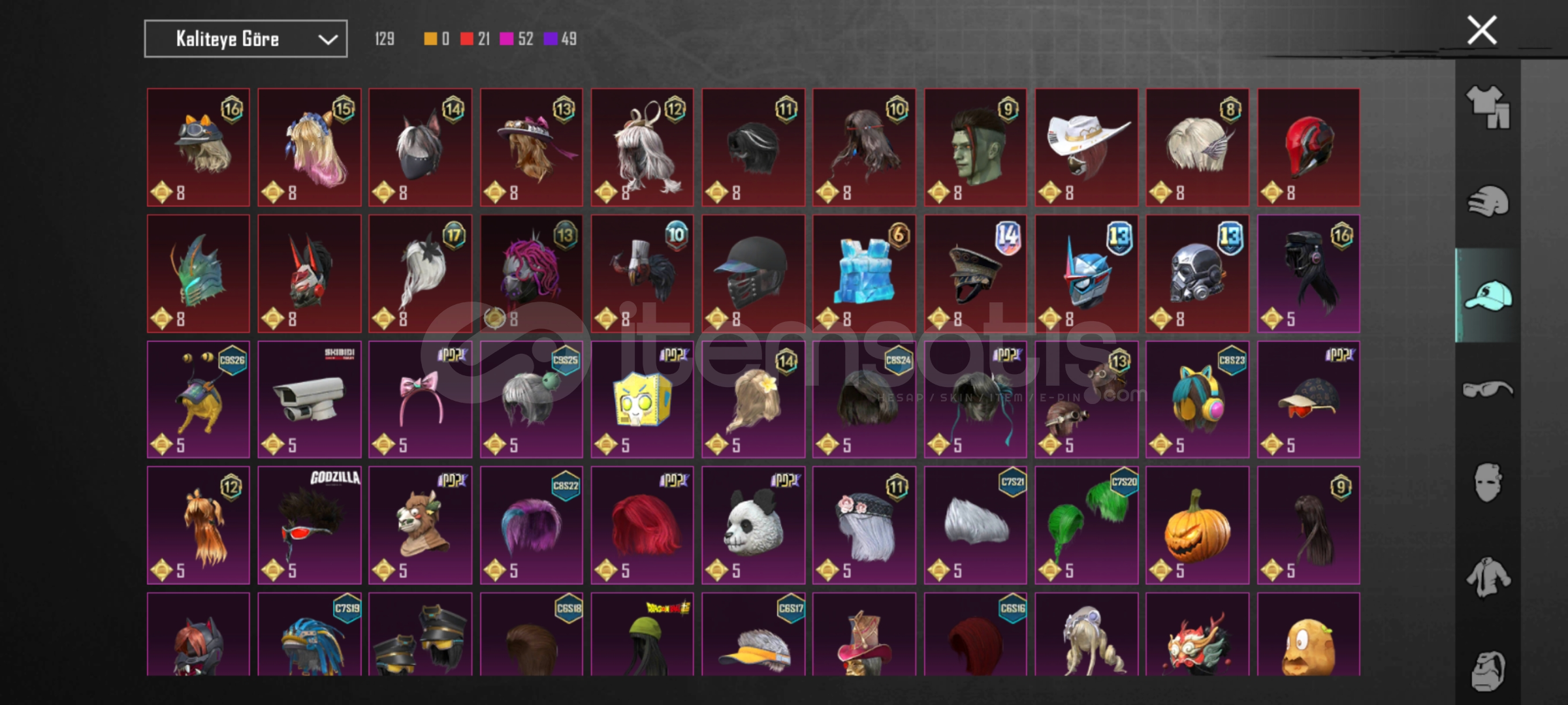1568x705 pixels.
Task: Open the outfits category icon
Action: 1488,107
